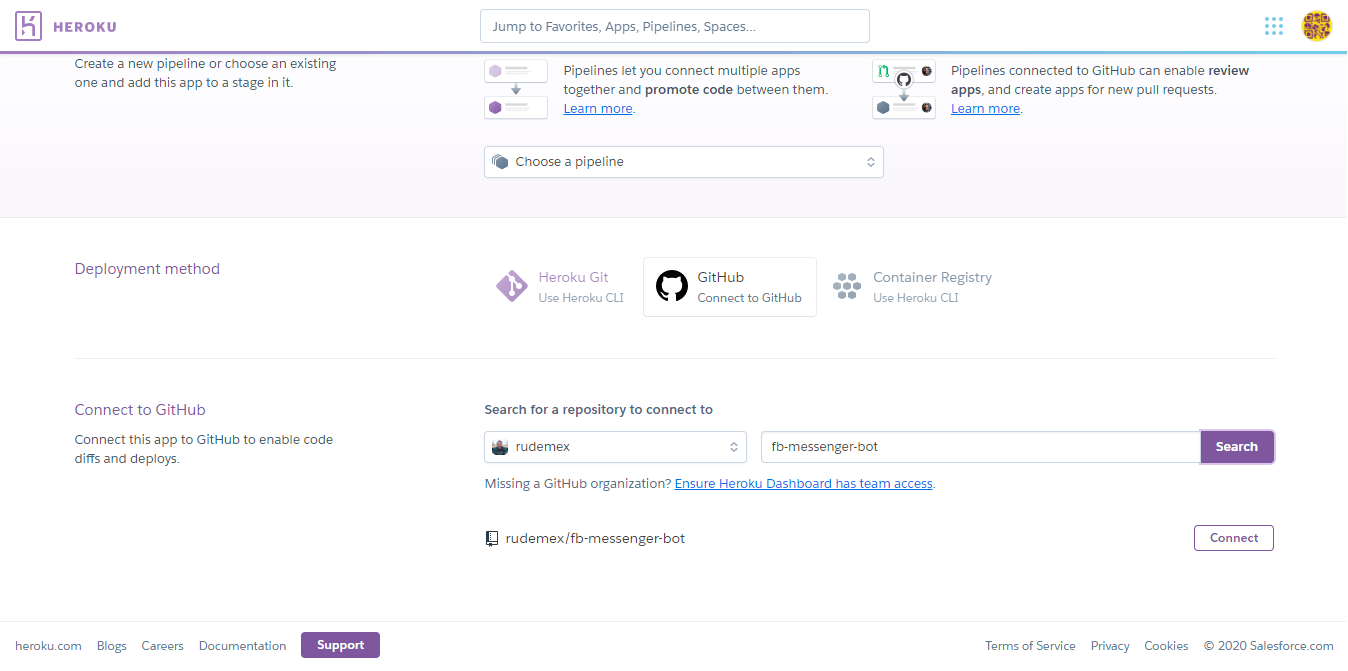1348x671 pixels.
Task: Click the pipelines promote-code illustration
Action: [x=516, y=89]
